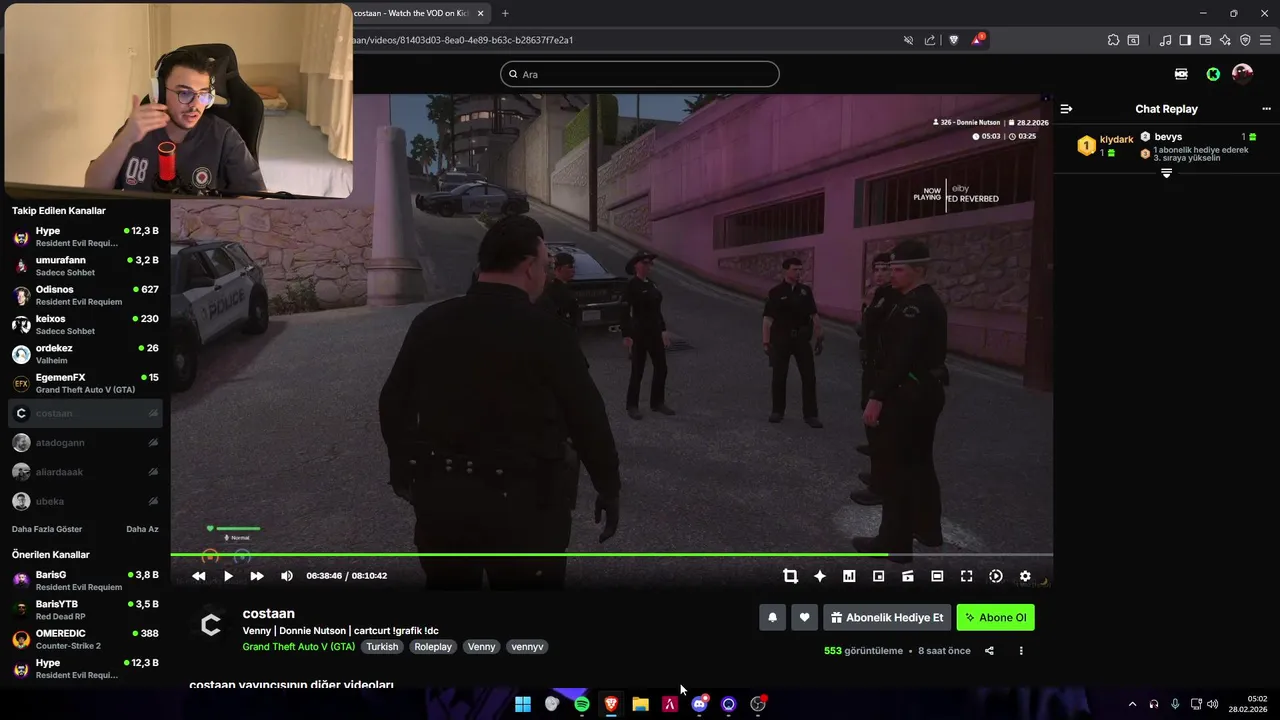Click the costaan channel name
The height and width of the screenshot is (720, 1280).
click(x=269, y=613)
